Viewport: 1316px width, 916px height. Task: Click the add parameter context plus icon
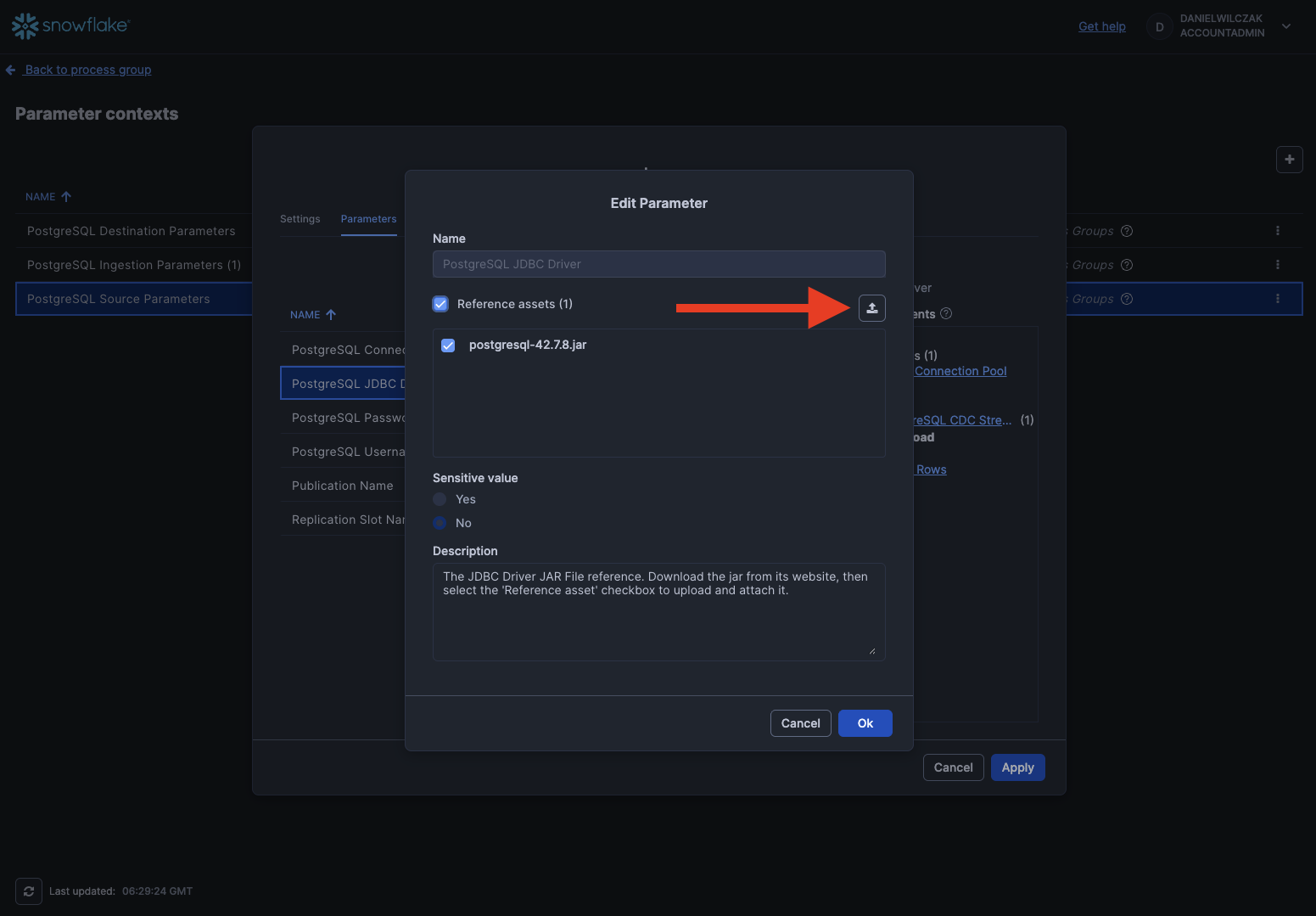[x=1289, y=160]
